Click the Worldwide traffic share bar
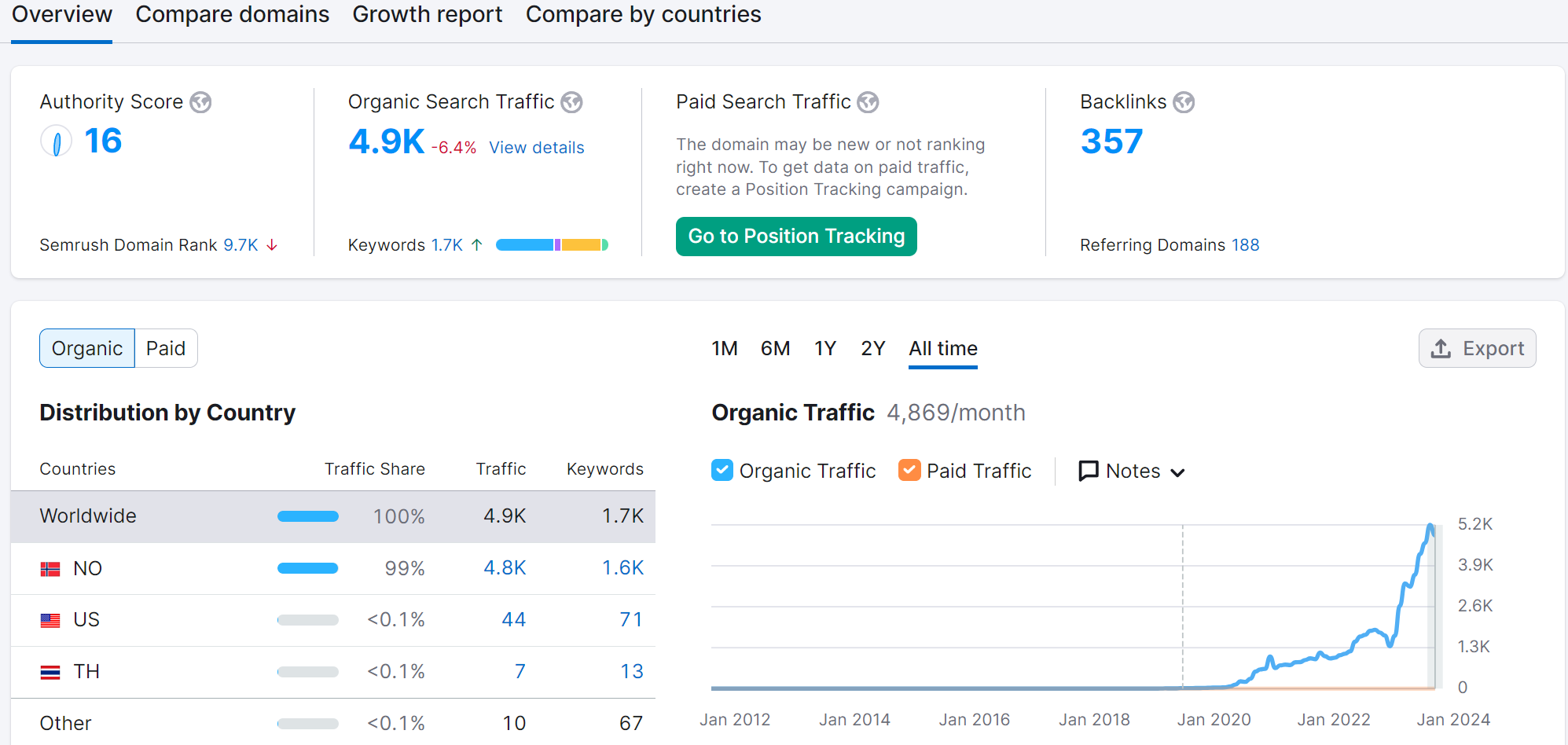1568x745 pixels. [307, 516]
